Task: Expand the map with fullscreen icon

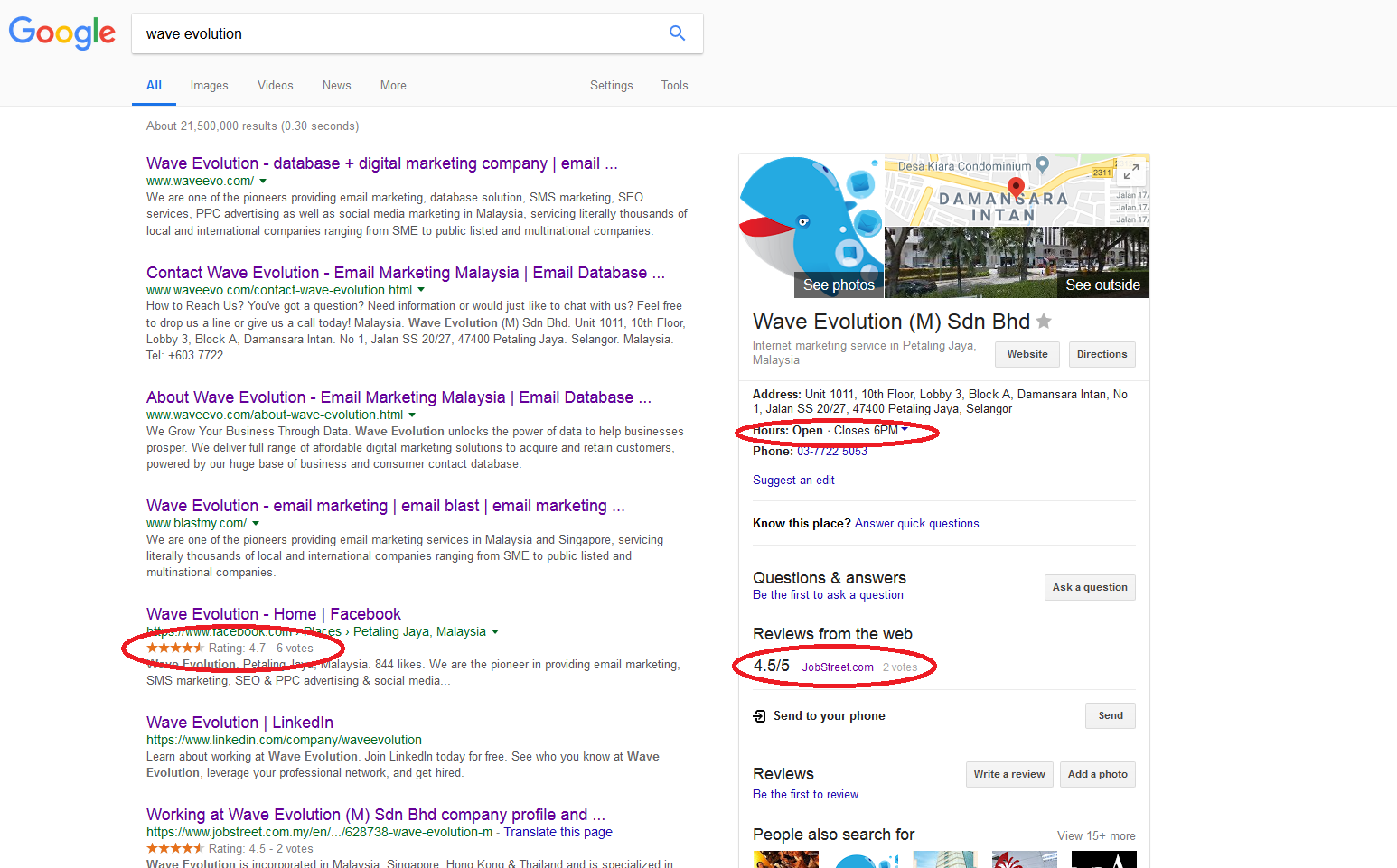Action: (1131, 171)
